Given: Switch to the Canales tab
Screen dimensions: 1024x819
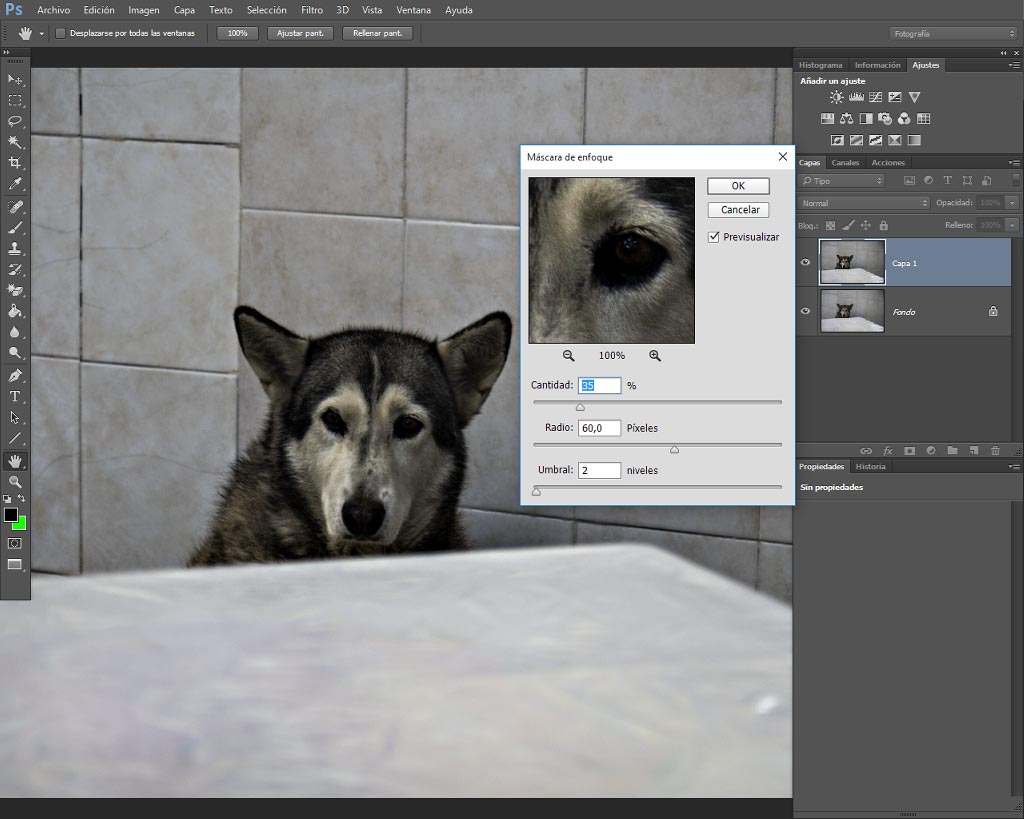Looking at the screenshot, I should click(845, 163).
